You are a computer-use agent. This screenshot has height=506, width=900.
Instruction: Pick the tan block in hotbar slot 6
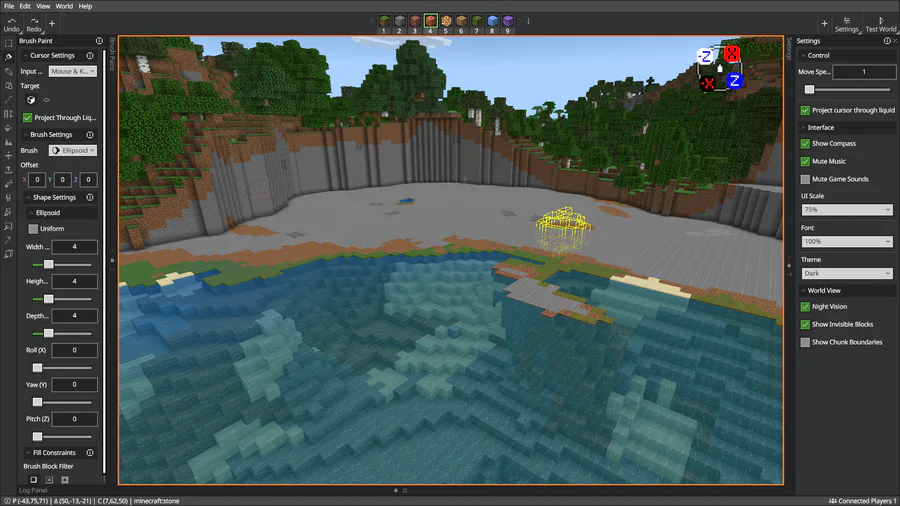(x=461, y=21)
